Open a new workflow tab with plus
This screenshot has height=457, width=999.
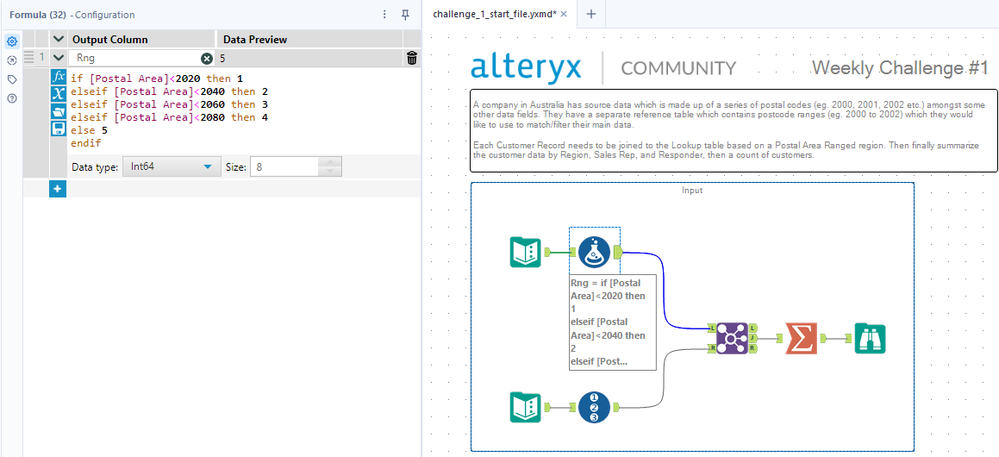point(591,14)
